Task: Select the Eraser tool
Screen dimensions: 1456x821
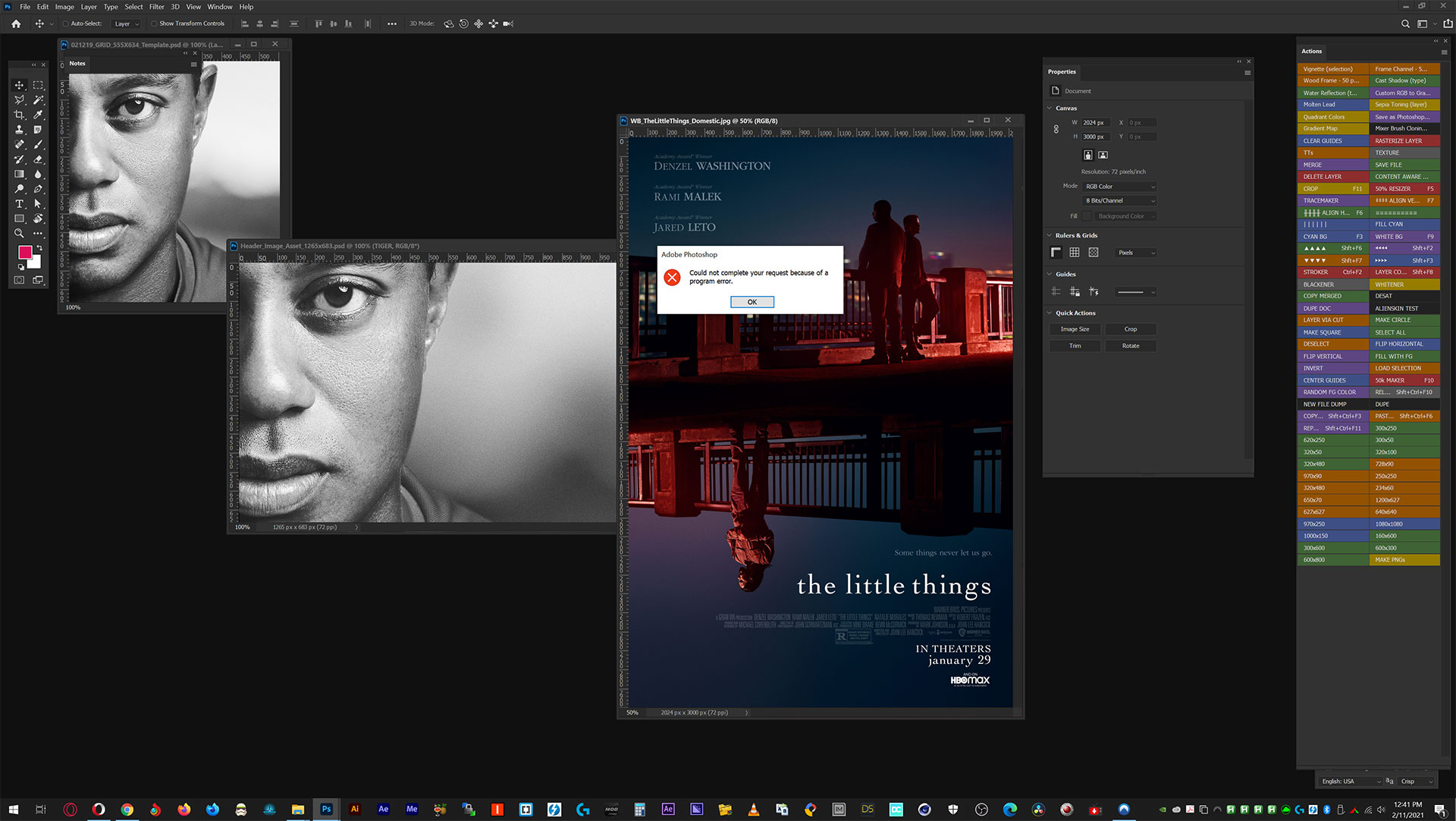Action: click(38, 159)
